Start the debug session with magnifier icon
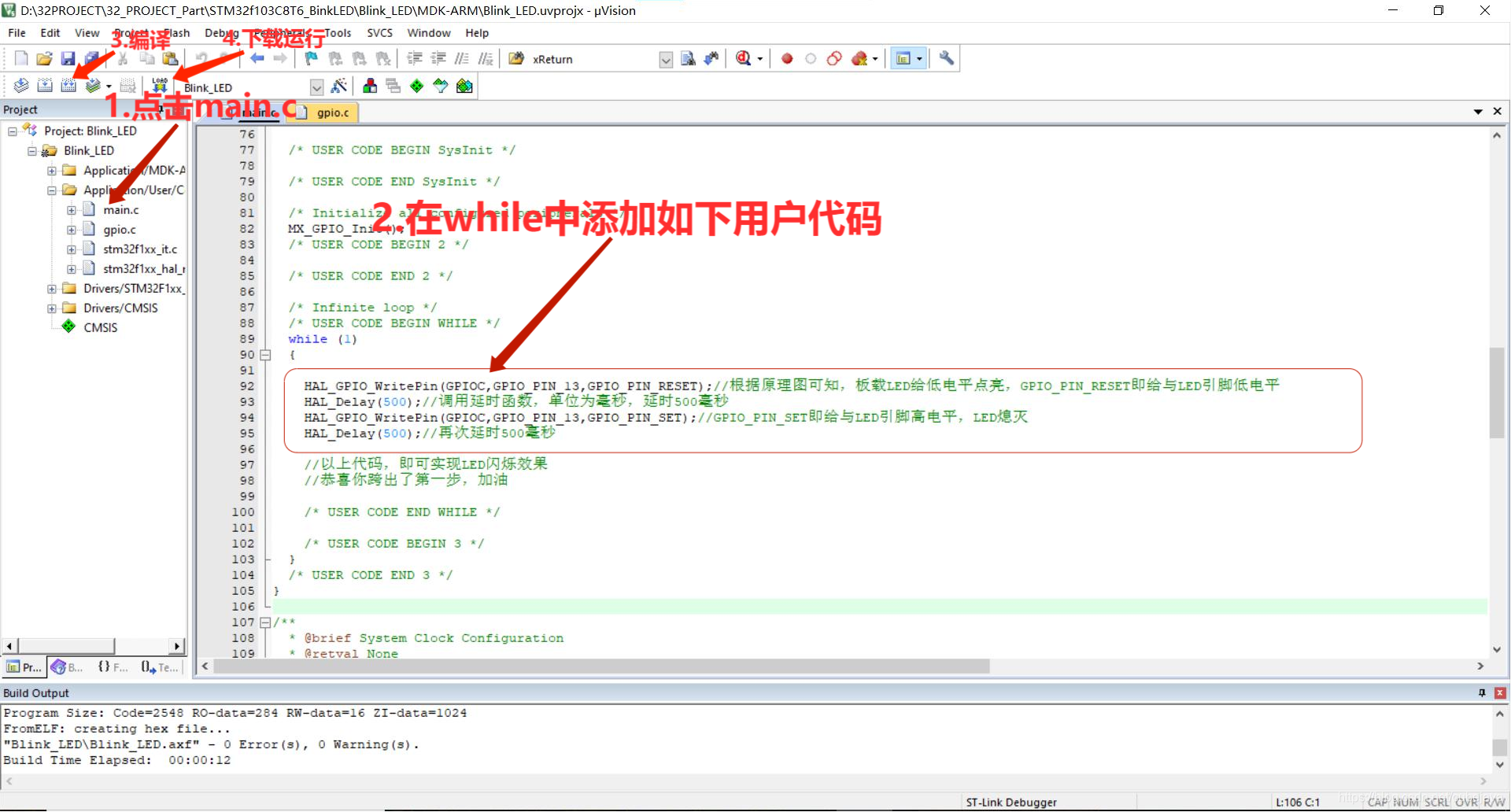This screenshot has width=1511, height=812. [x=743, y=59]
